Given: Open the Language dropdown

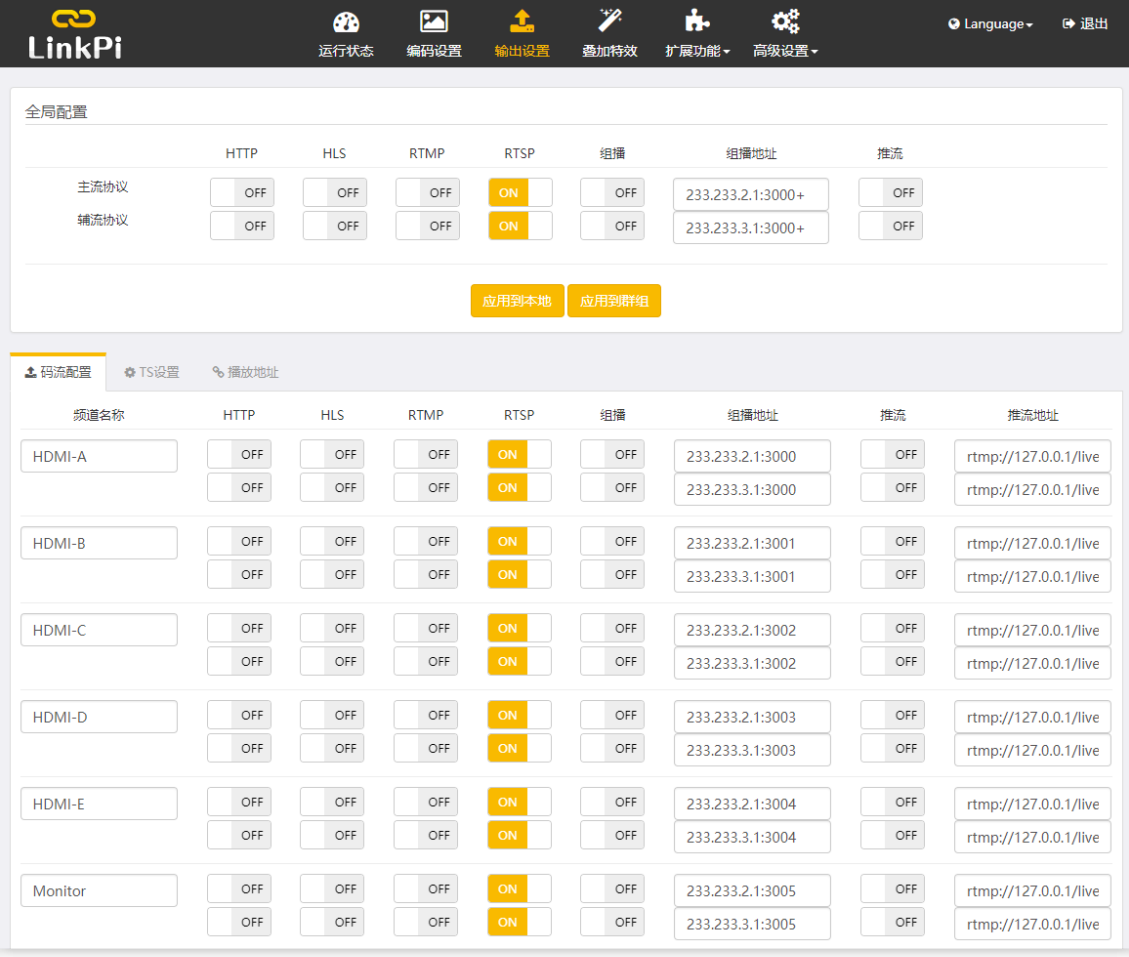Looking at the screenshot, I should (x=990, y=24).
